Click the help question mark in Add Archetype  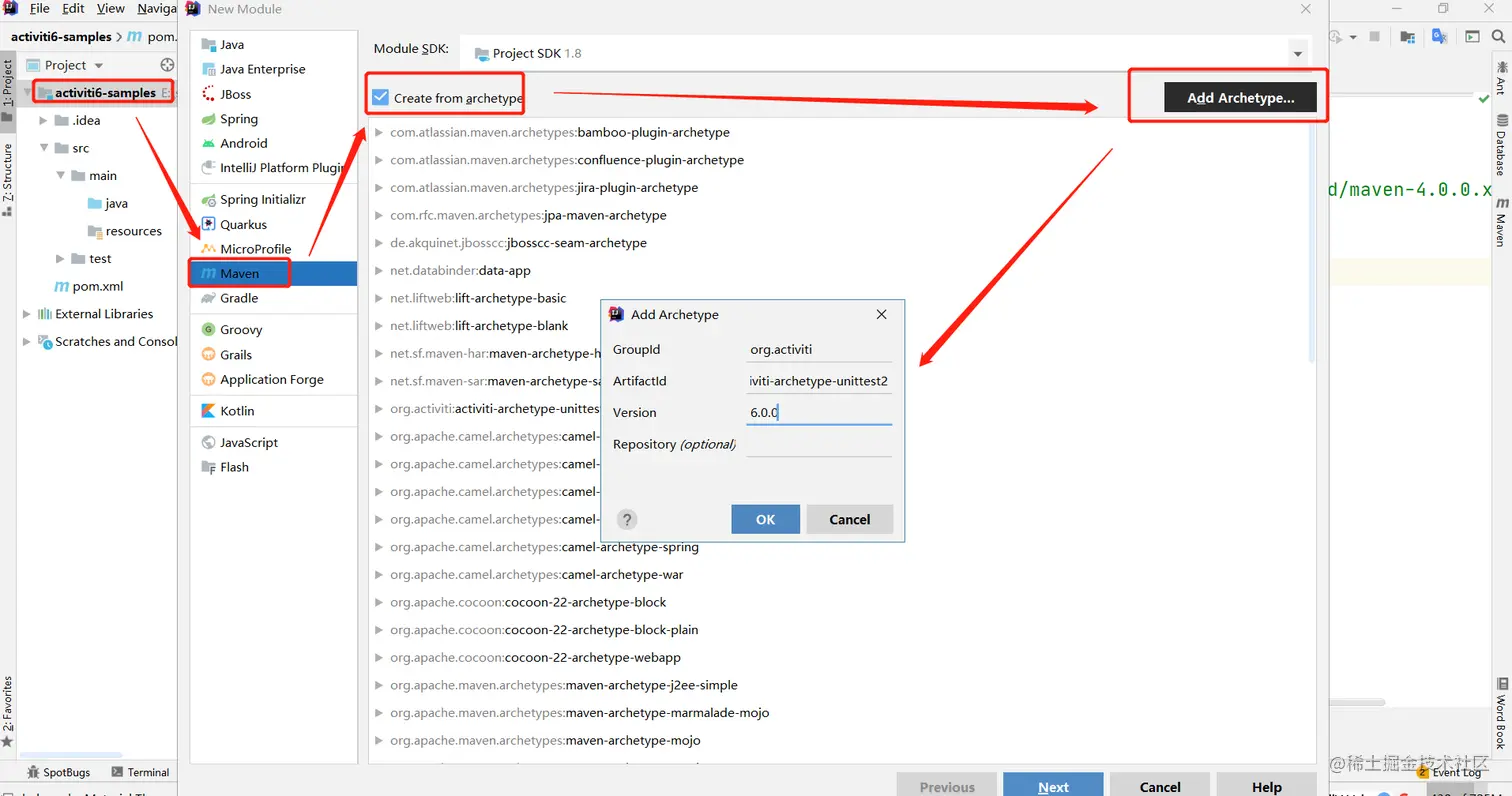[x=627, y=519]
